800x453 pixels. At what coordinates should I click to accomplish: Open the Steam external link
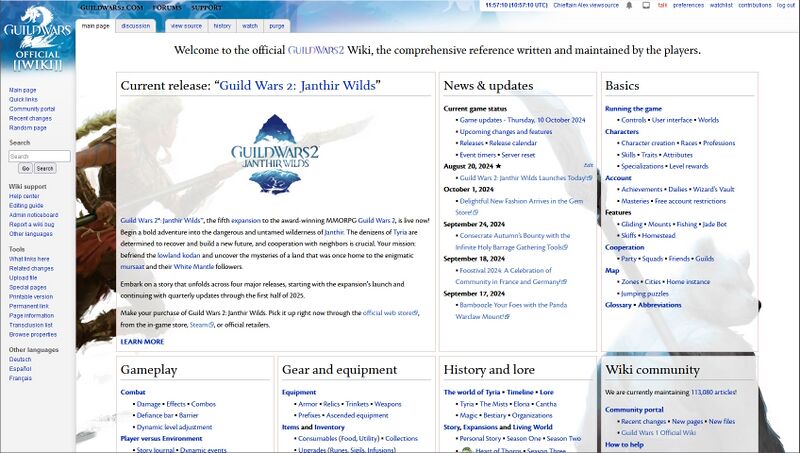(202, 324)
